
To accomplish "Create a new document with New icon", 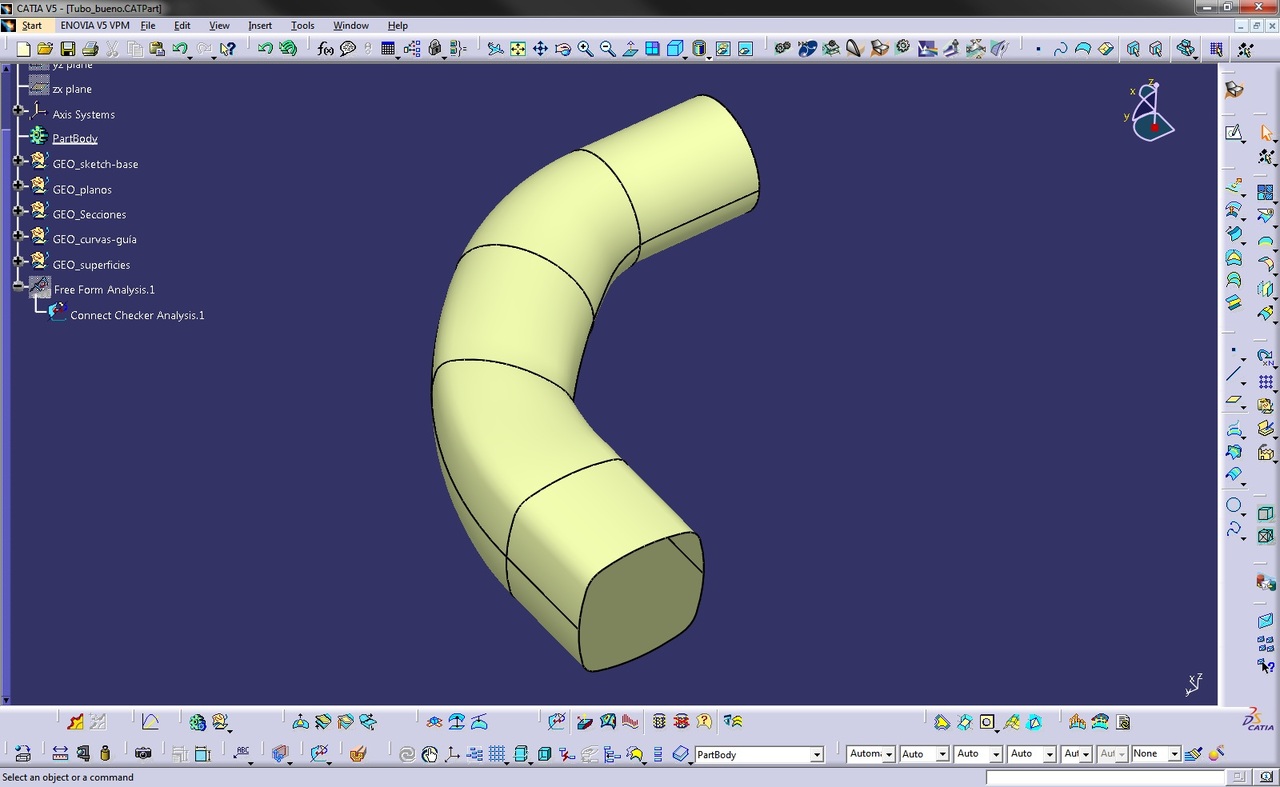I will click(24, 48).
